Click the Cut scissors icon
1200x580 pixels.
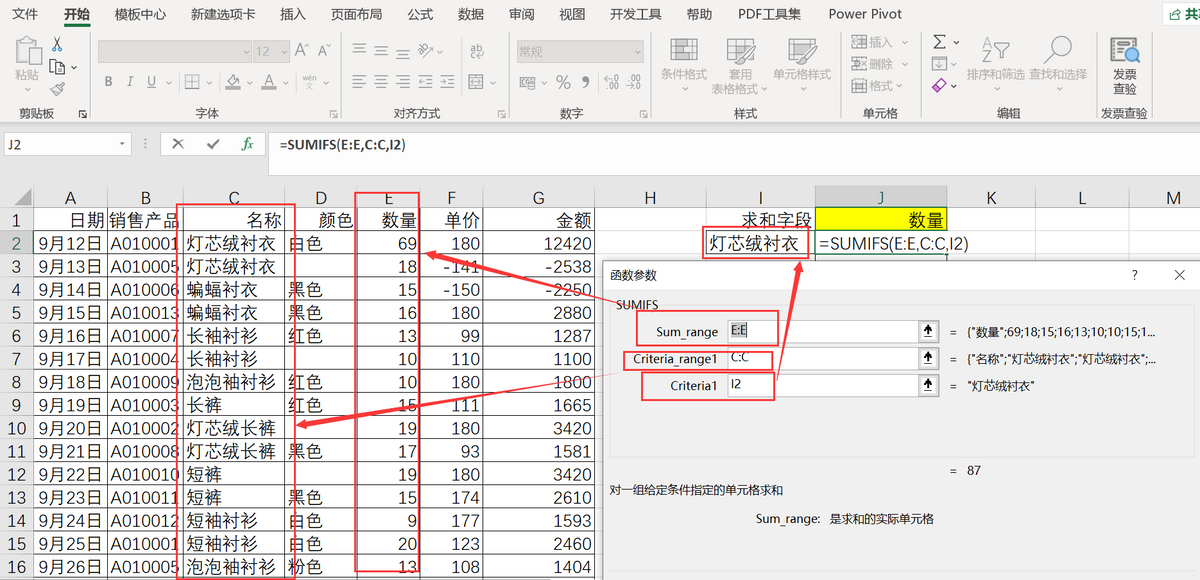(x=57, y=45)
